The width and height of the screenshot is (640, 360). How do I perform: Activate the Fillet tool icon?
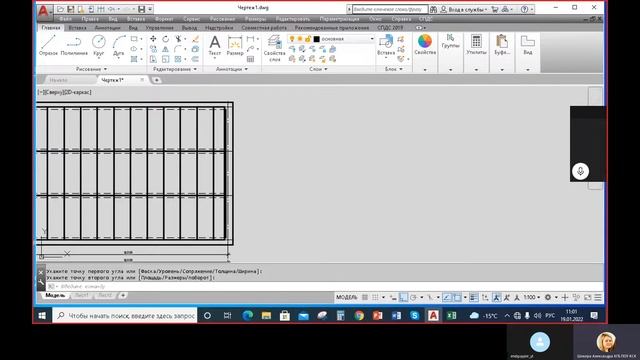tap(178, 49)
